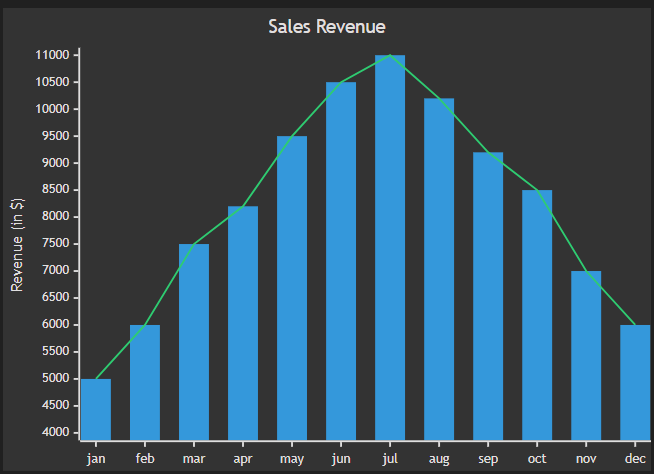Screen dimensions: 654x474
Task: Click the 'oct' x-axis label
Action: pyautogui.click(x=537, y=459)
